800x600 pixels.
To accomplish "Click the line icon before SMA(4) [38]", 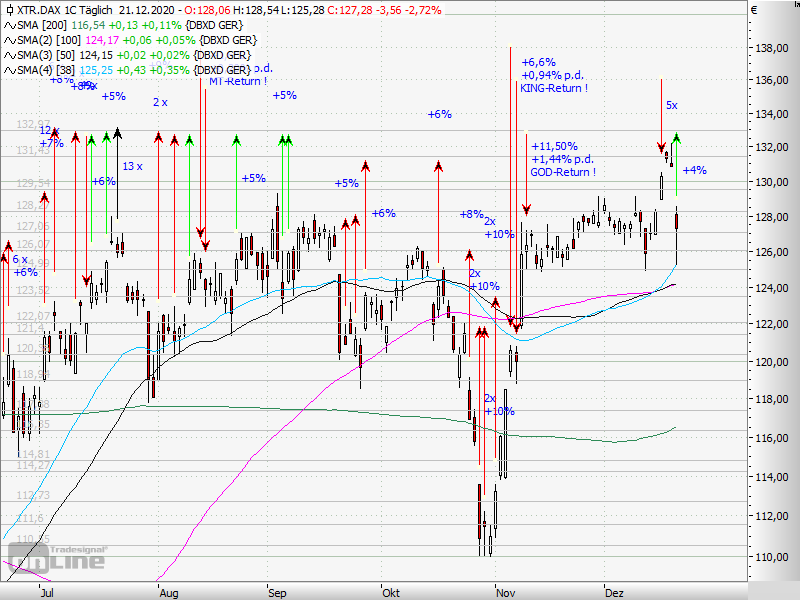I will point(10,70).
